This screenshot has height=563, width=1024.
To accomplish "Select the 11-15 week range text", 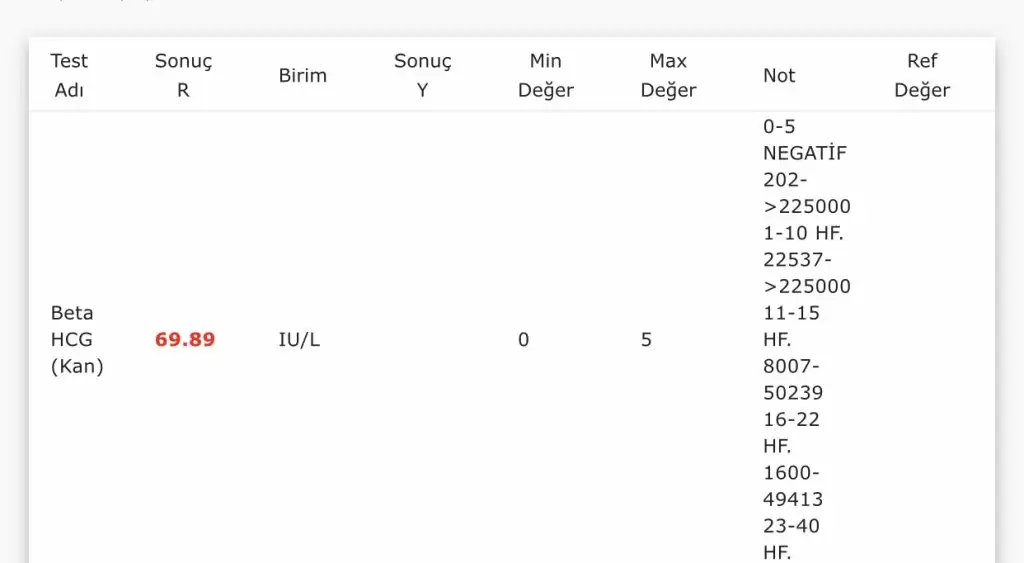I will (x=791, y=313).
